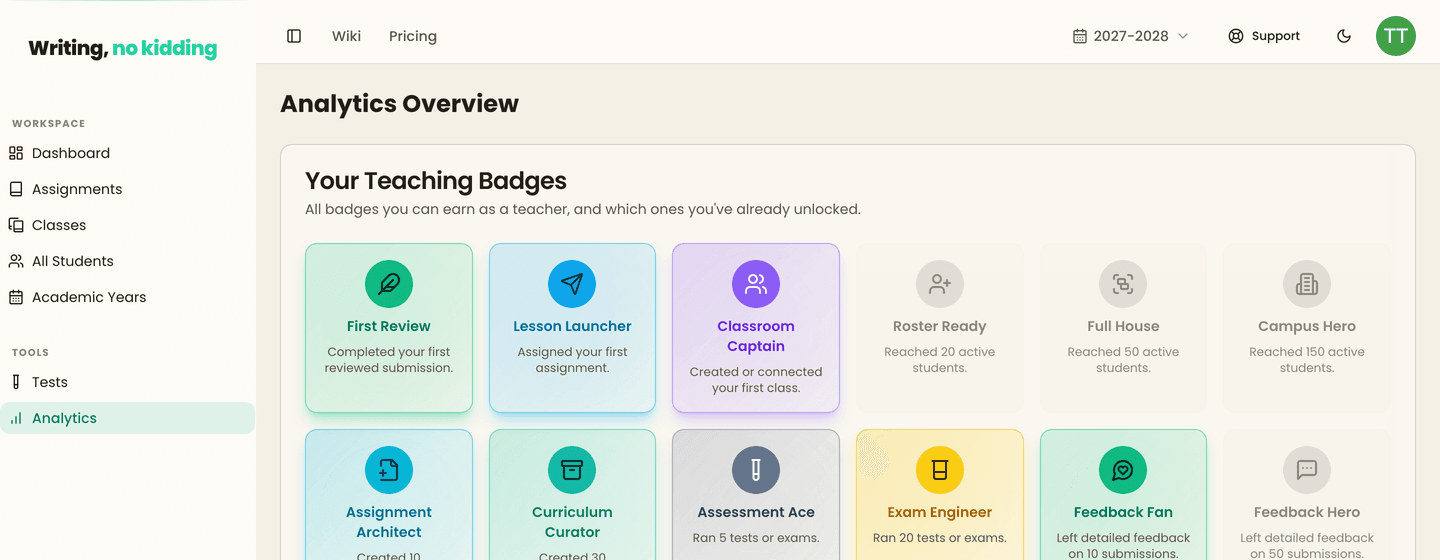Select the locked Full House badge title
The width and height of the screenshot is (1440, 560).
coord(1123,326)
